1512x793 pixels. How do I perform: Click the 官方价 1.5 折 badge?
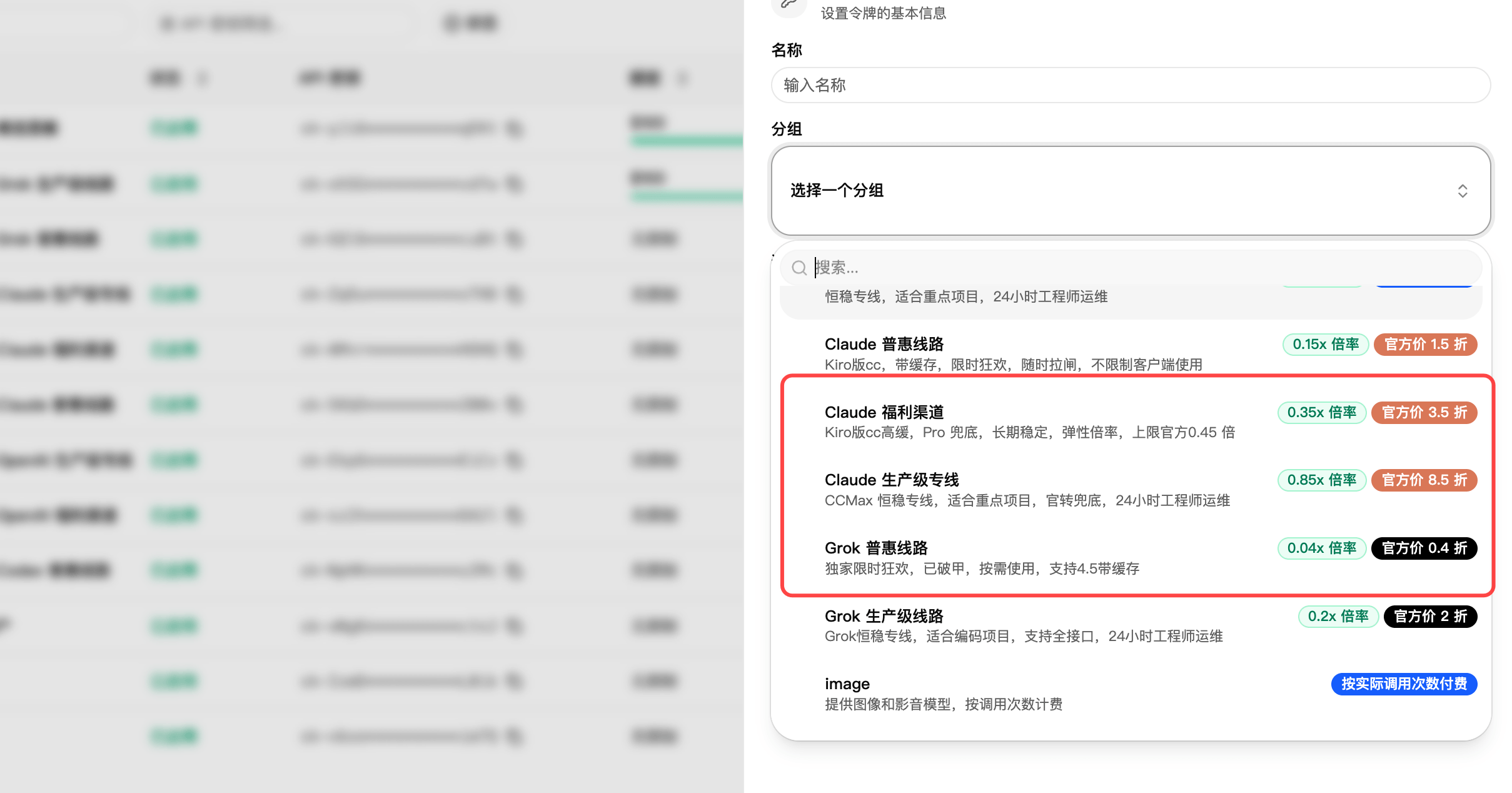[x=1426, y=344]
